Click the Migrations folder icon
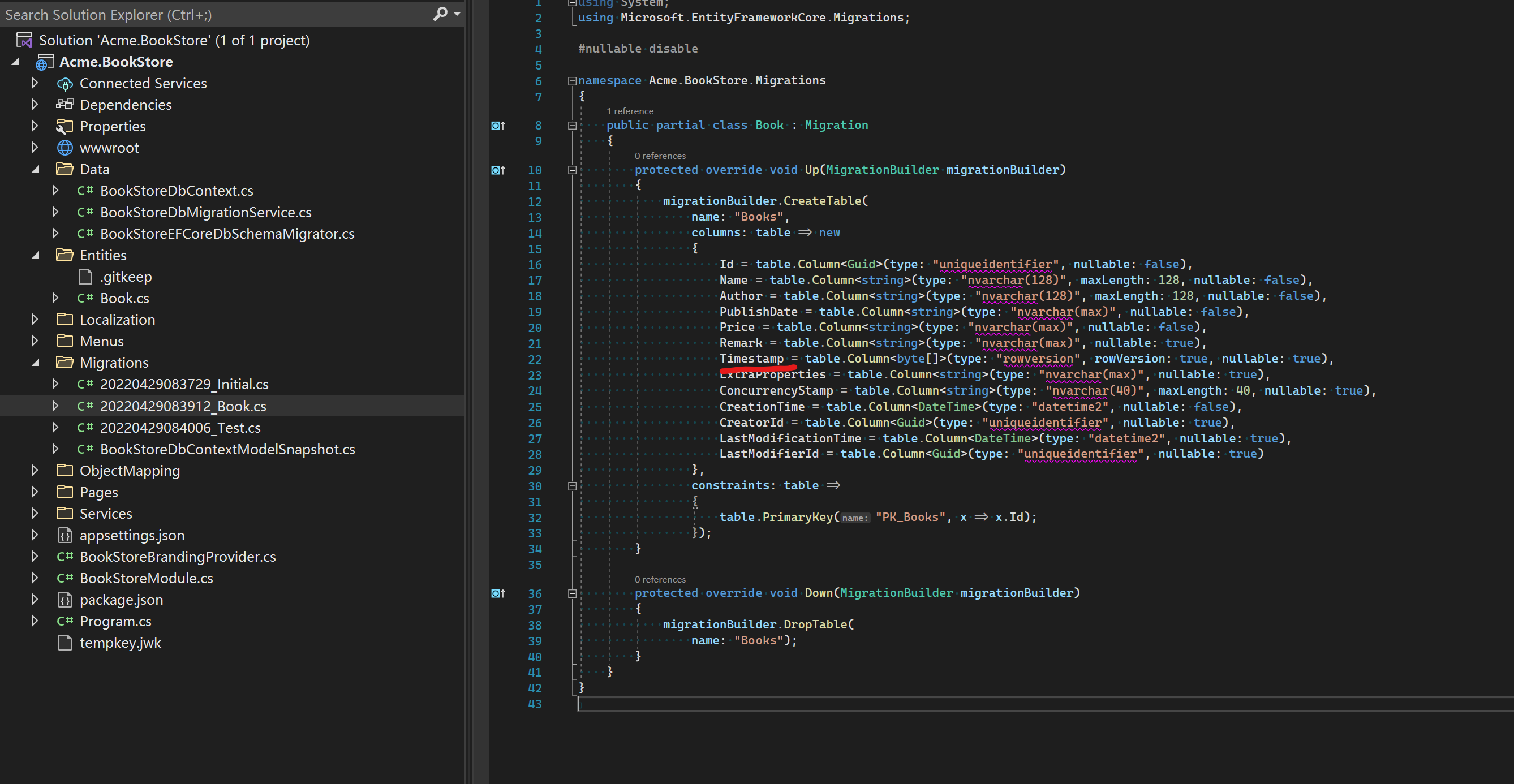The image size is (1514, 784). click(x=65, y=363)
